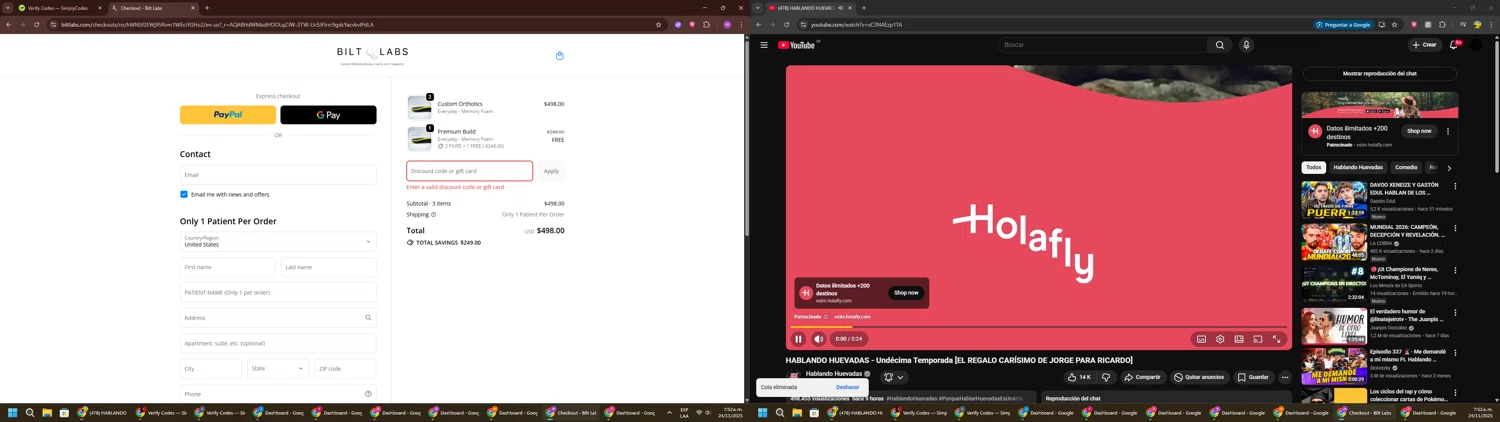Image resolution: width=1500 pixels, height=422 pixels.
Task: Click Deshacer in Cola eliminada toast
Action: tap(847, 387)
